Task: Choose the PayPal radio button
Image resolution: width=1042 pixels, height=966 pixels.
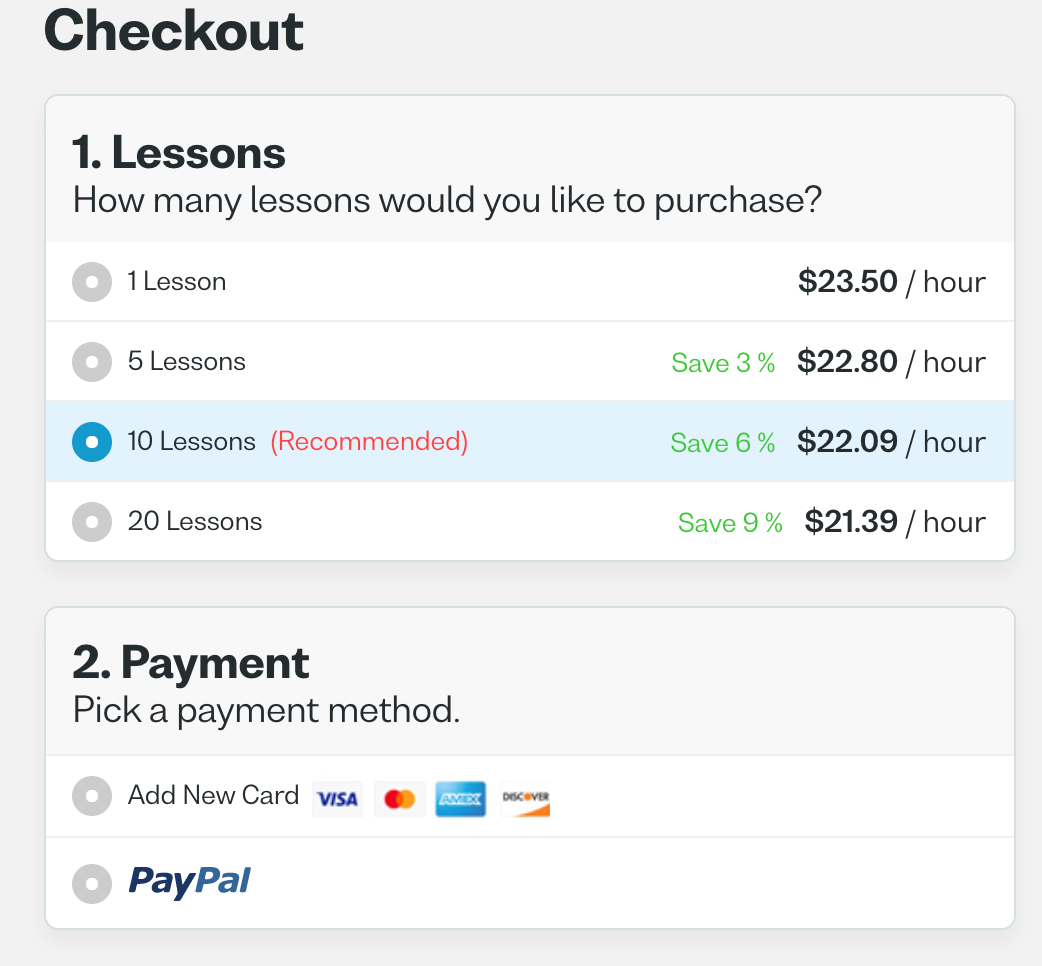Action: (x=92, y=884)
